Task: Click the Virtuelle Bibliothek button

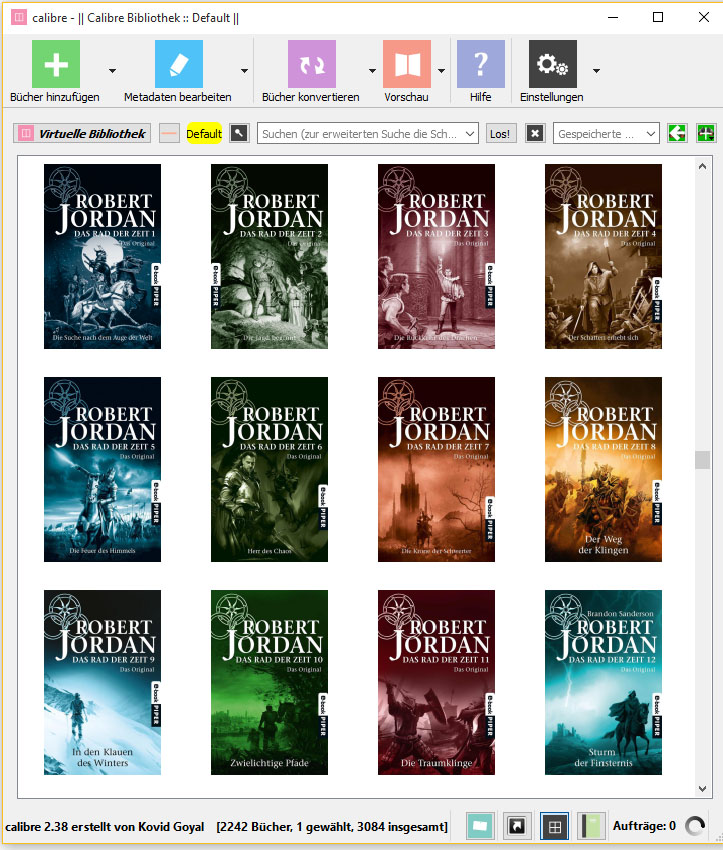Action: point(82,133)
